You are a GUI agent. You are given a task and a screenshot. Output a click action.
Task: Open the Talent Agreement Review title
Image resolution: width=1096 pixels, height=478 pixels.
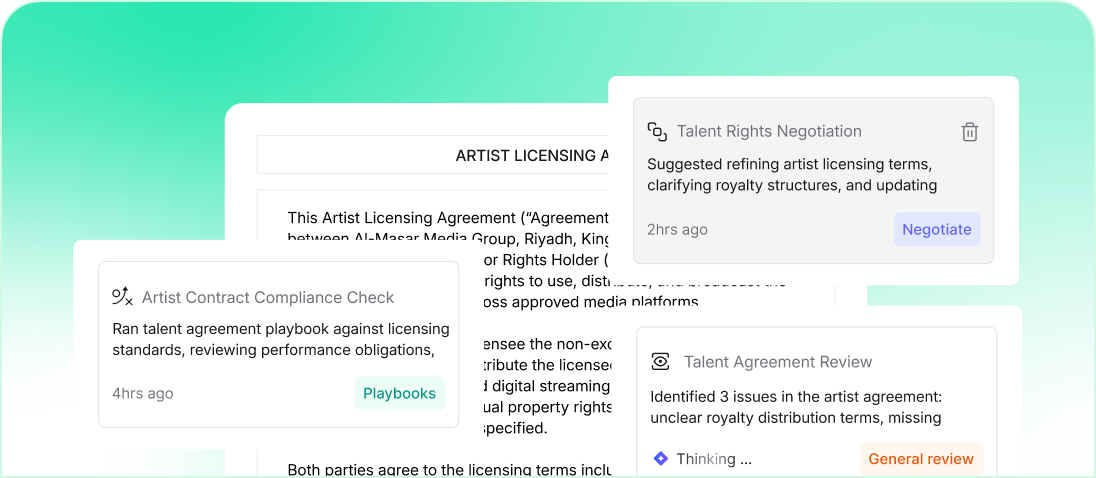click(x=778, y=362)
